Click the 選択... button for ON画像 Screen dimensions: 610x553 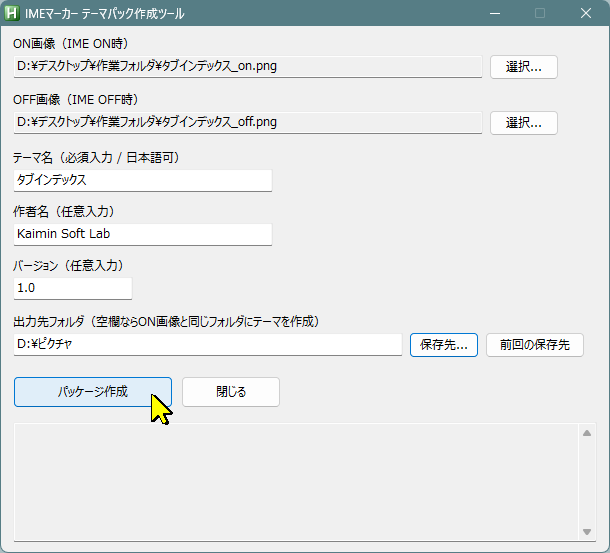[524, 67]
